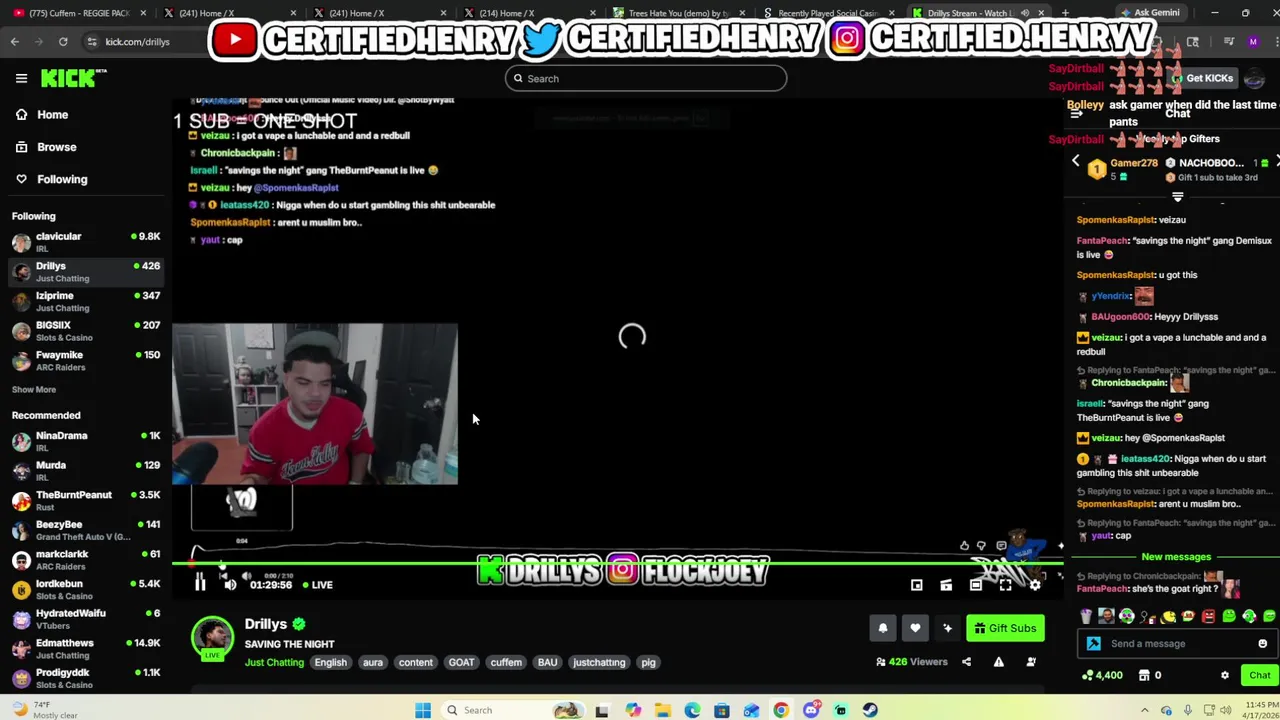Select the GOAT tag
1280x720 pixels.
pos(461,662)
